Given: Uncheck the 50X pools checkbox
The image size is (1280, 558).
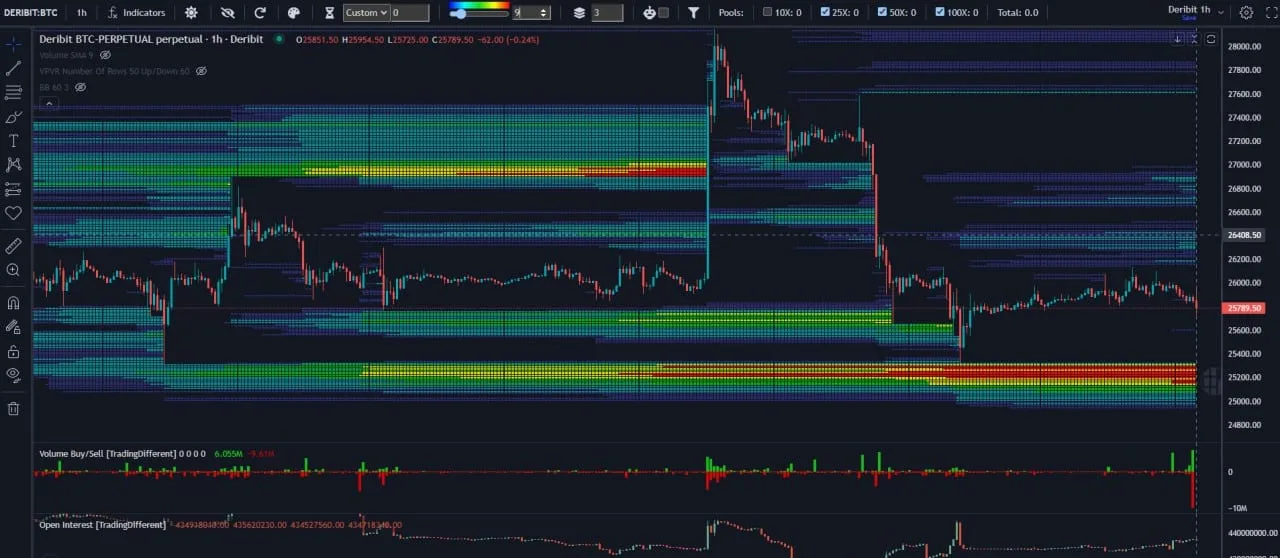Looking at the screenshot, I should 881,13.
